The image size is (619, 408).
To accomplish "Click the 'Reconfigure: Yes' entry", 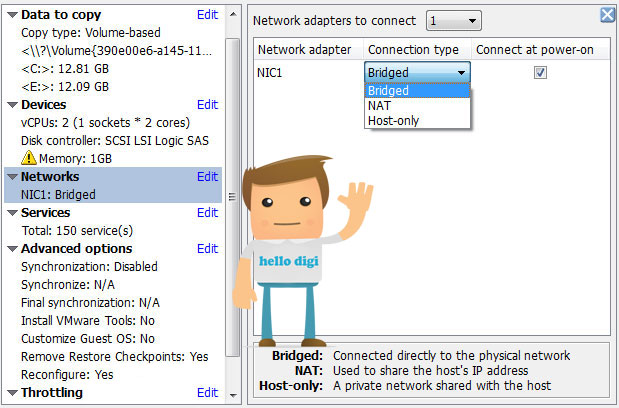I will pyautogui.click(x=67, y=374).
